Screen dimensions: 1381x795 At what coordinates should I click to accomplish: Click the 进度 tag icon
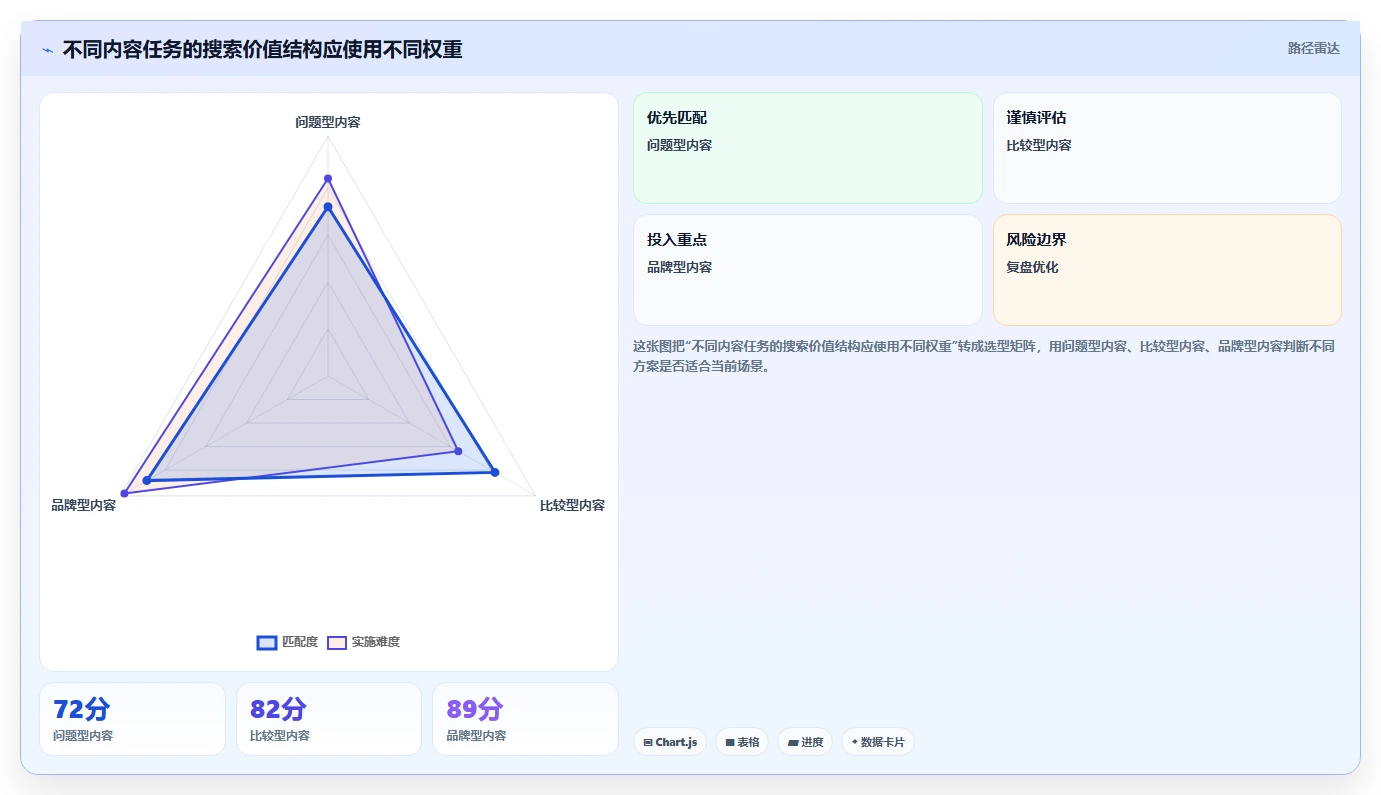click(x=793, y=742)
